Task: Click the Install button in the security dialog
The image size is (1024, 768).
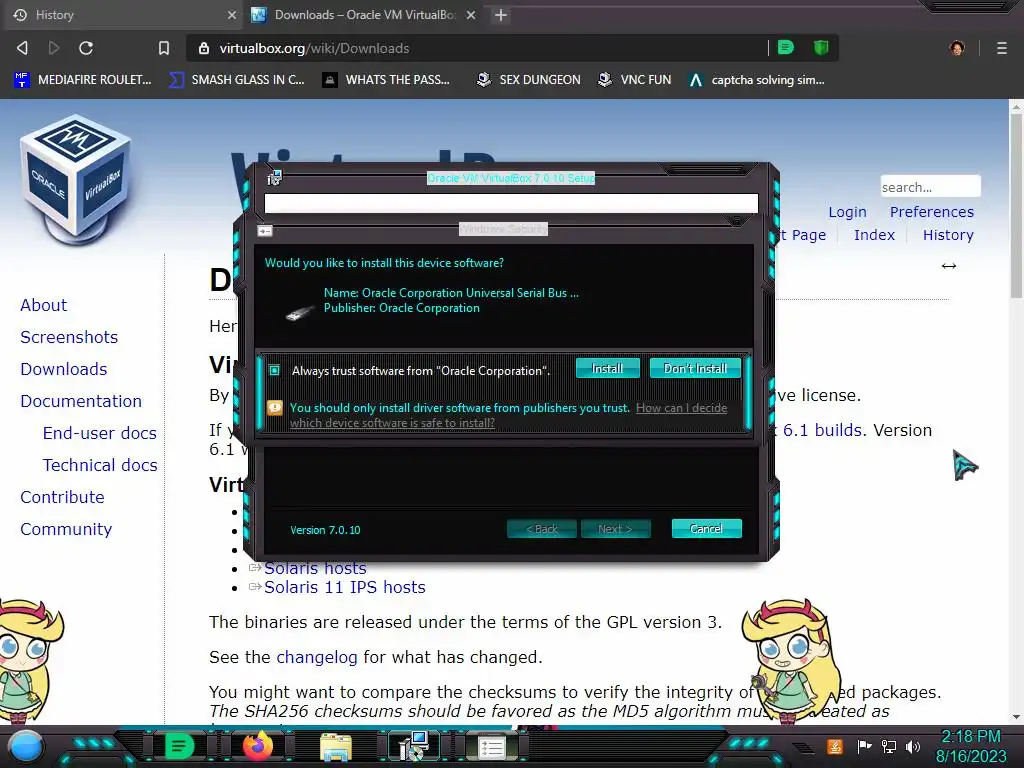Action: click(607, 368)
